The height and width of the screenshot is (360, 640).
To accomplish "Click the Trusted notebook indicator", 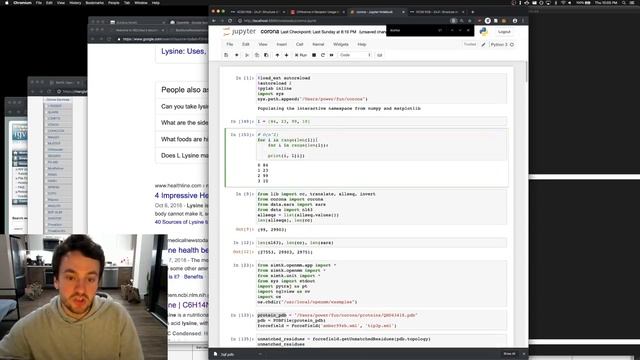I will 470,44.
